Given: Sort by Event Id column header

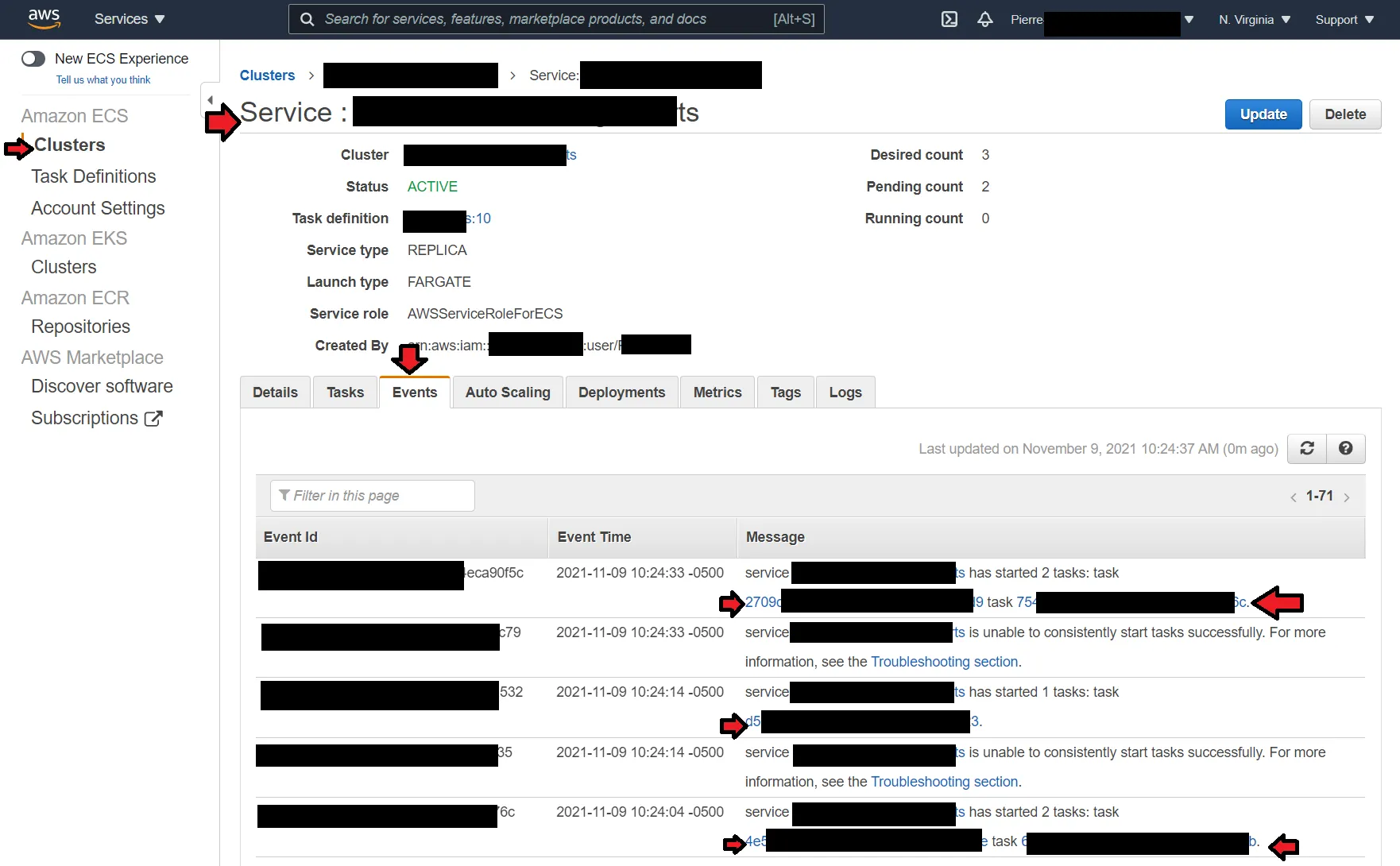Looking at the screenshot, I should click(402, 537).
